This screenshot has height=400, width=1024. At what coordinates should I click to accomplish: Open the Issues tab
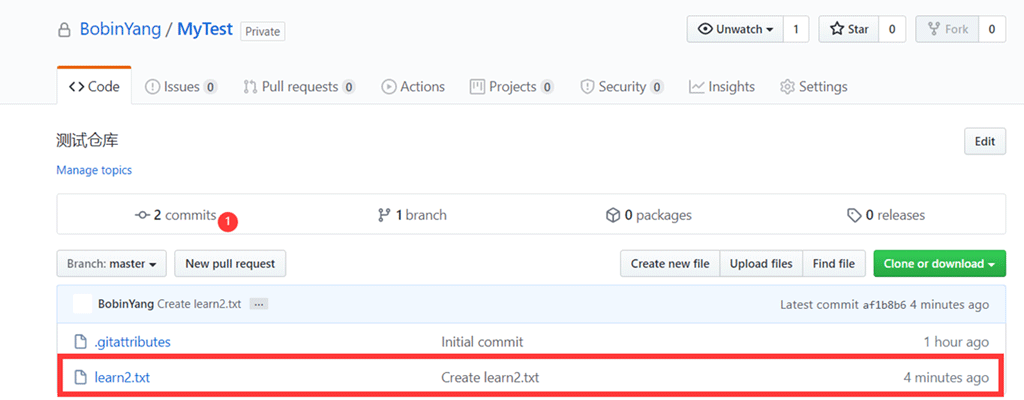click(x=181, y=86)
